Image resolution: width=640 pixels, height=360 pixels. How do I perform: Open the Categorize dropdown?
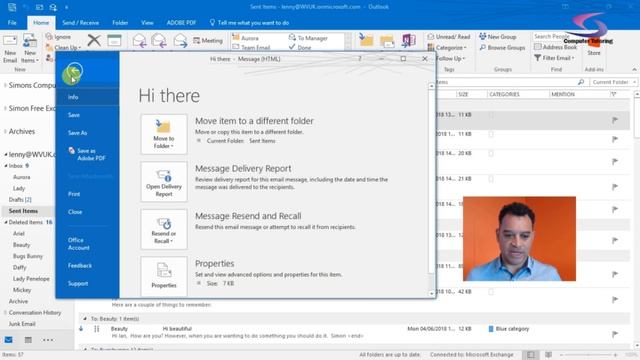coord(447,48)
